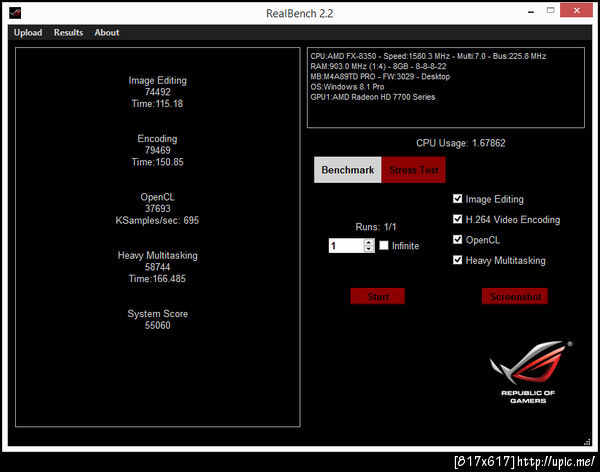Click the Image Editing score 74492

[158, 92]
